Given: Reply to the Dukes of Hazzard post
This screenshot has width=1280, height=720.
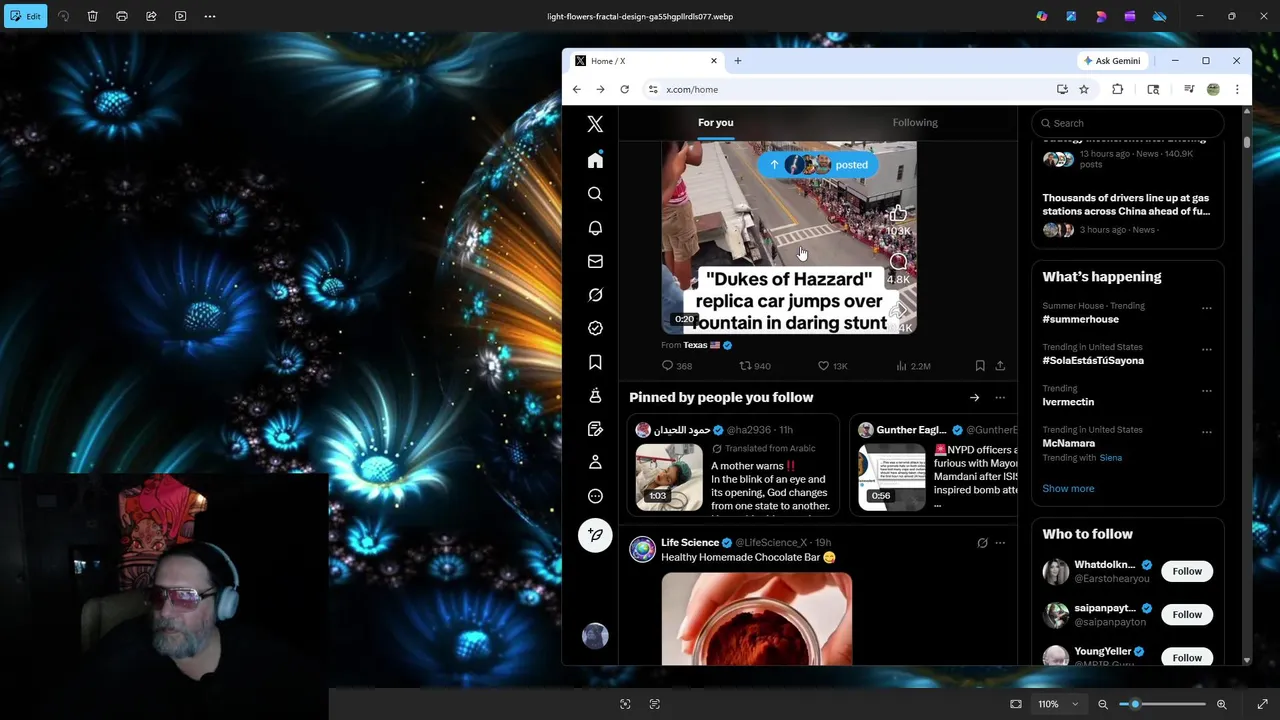Looking at the screenshot, I should pyautogui.click(x=677, y=366).
